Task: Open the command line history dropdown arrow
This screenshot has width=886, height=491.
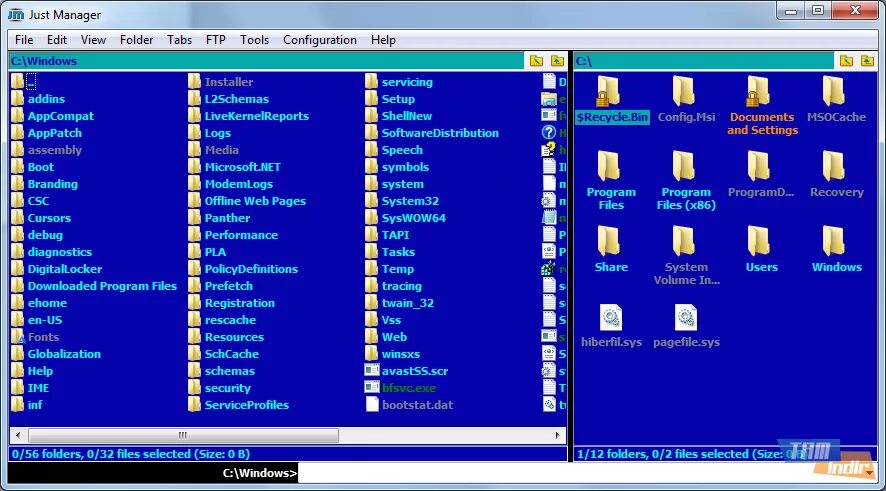Action: [x=868, y=473]
